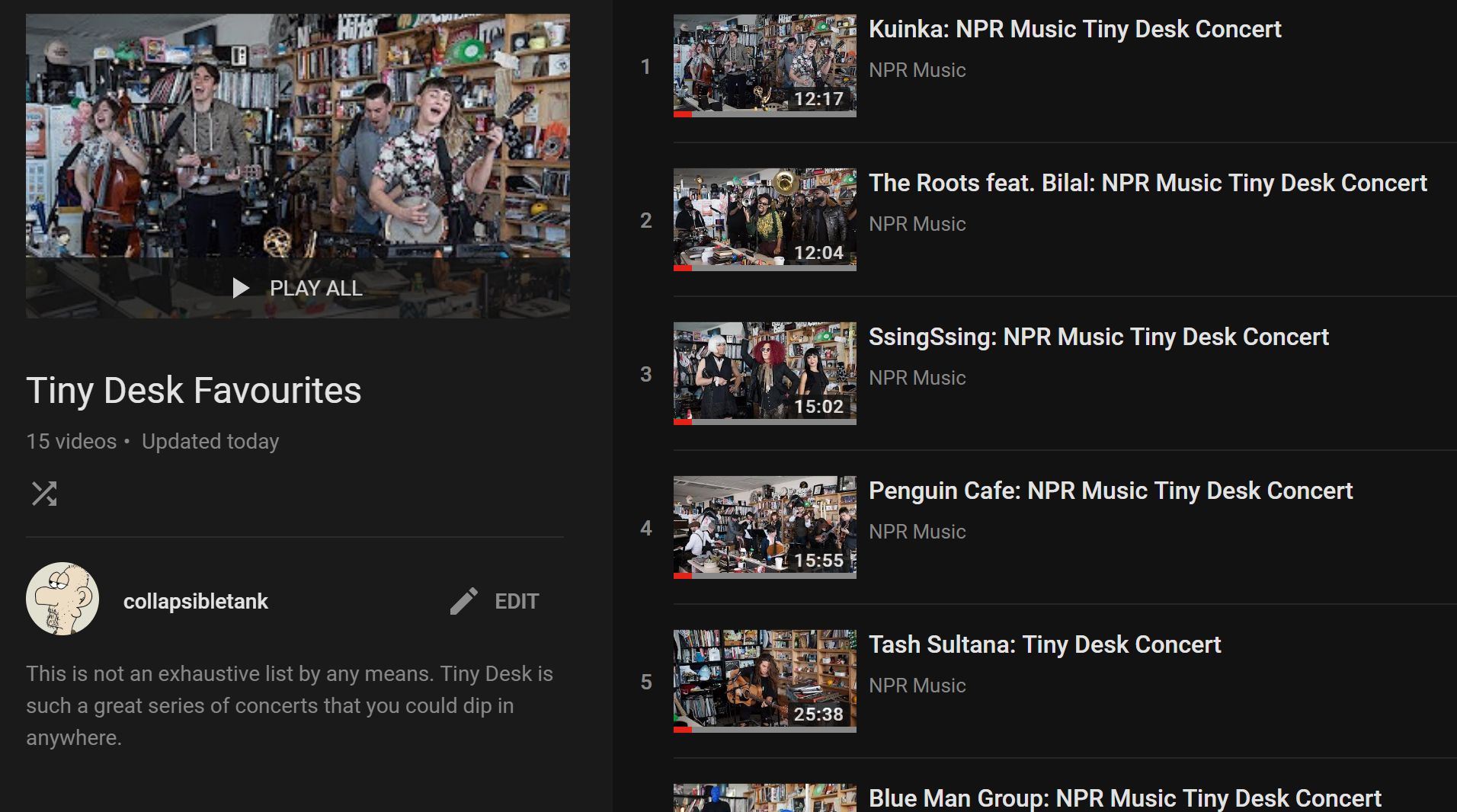Open the collapsibletank avatar image

tap(62, 599)
